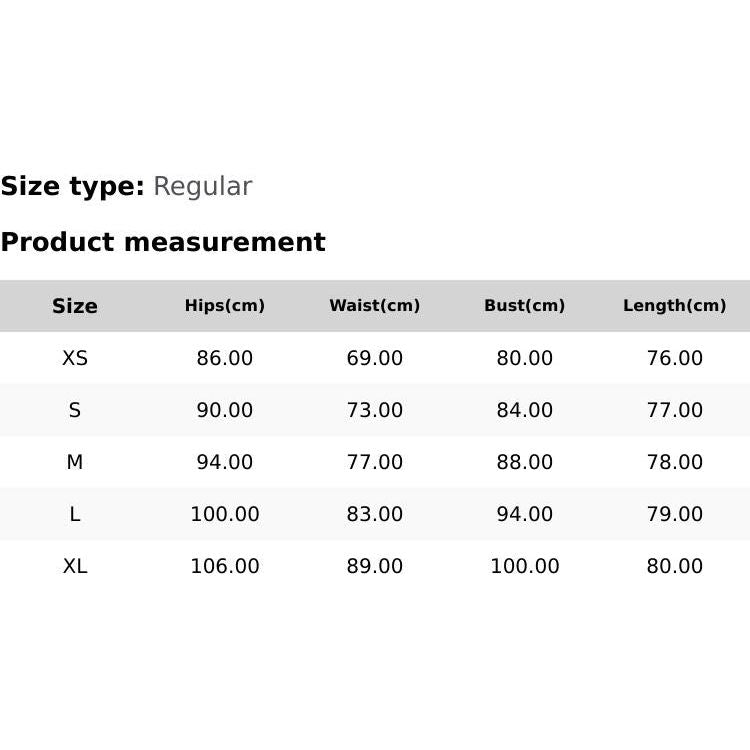Click the 76.00 length value for XS
750x750 pixels.
pyautogui.click(x=675, y=358)
